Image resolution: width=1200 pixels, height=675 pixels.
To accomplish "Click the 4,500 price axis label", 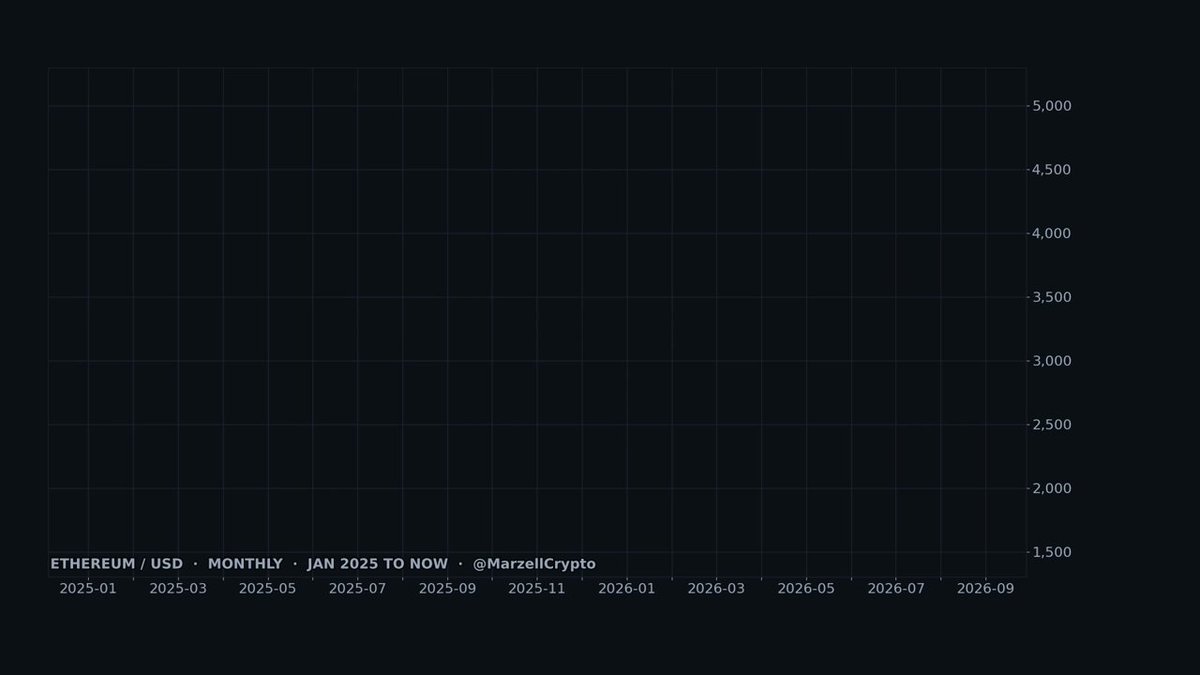I will tap(1051, 170).
